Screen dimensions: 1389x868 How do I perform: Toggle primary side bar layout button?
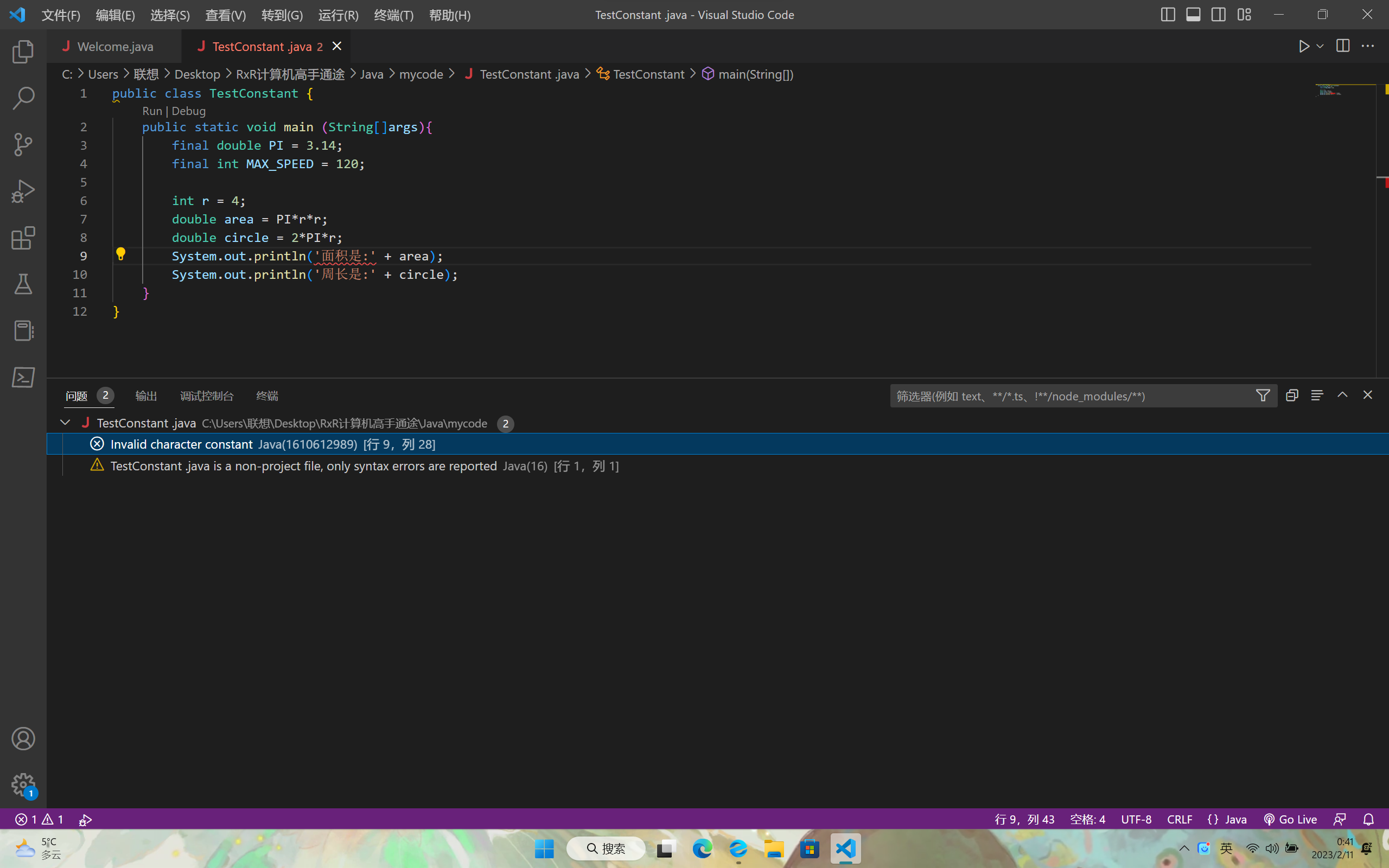click(x=1168, y=14)
